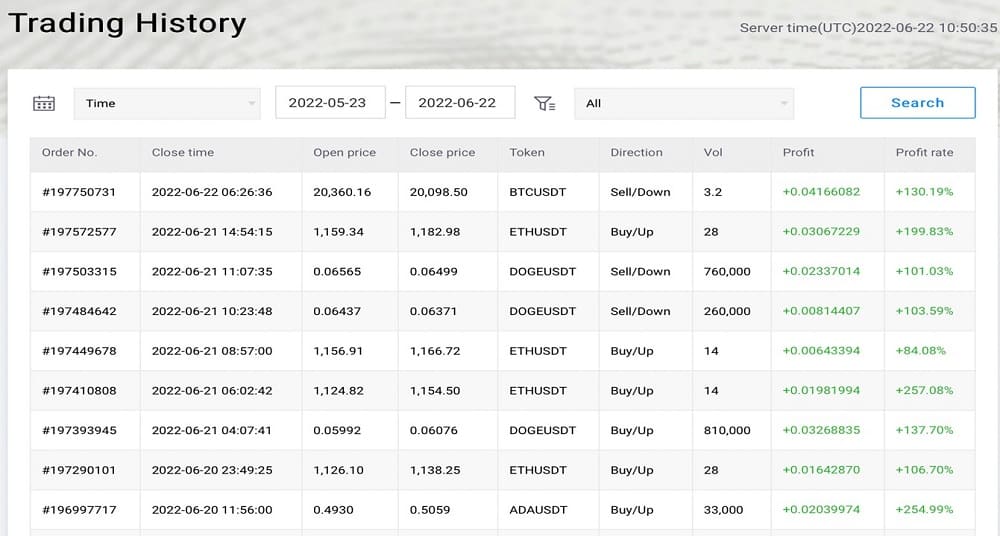Open the All filter dropdown
The image size is (1000, 536).
[x=684, y=103]
